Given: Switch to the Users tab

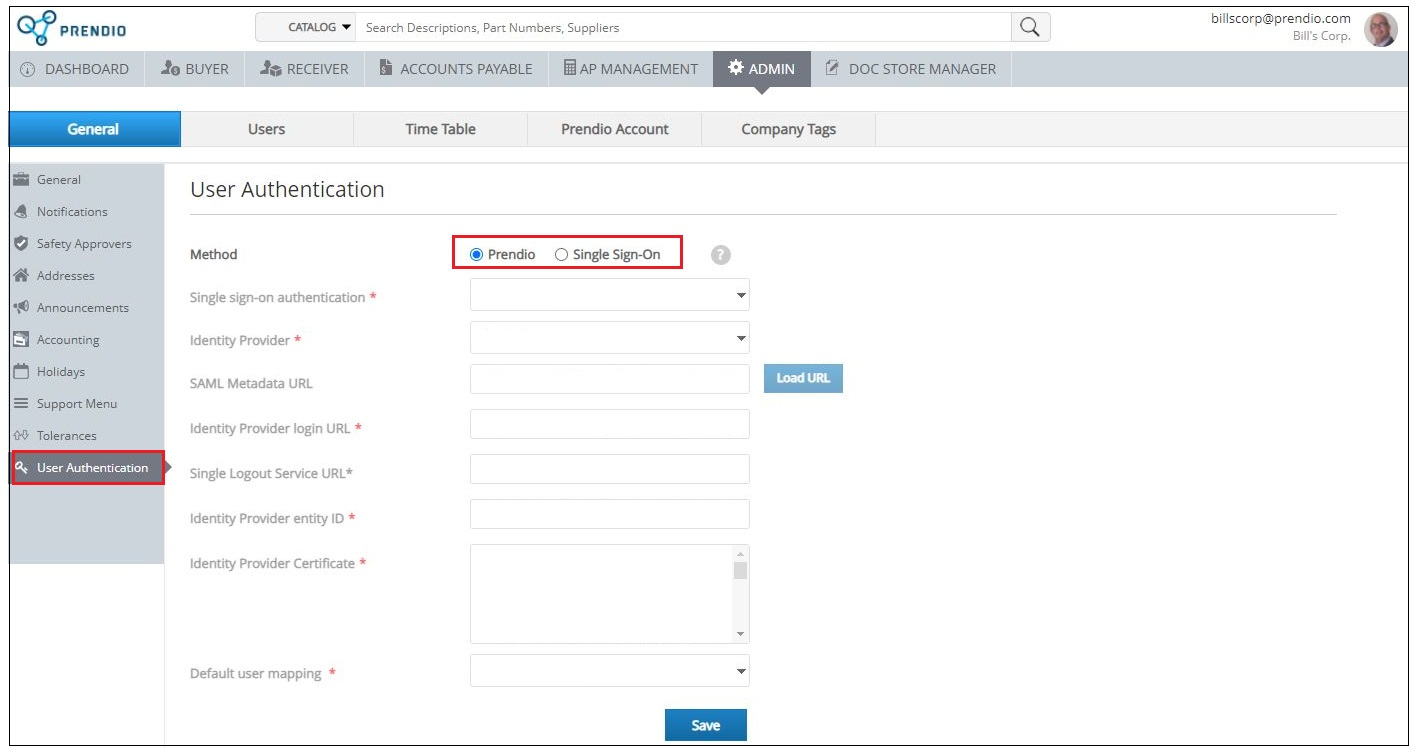Looking at the screenshot, I should 266,129.
